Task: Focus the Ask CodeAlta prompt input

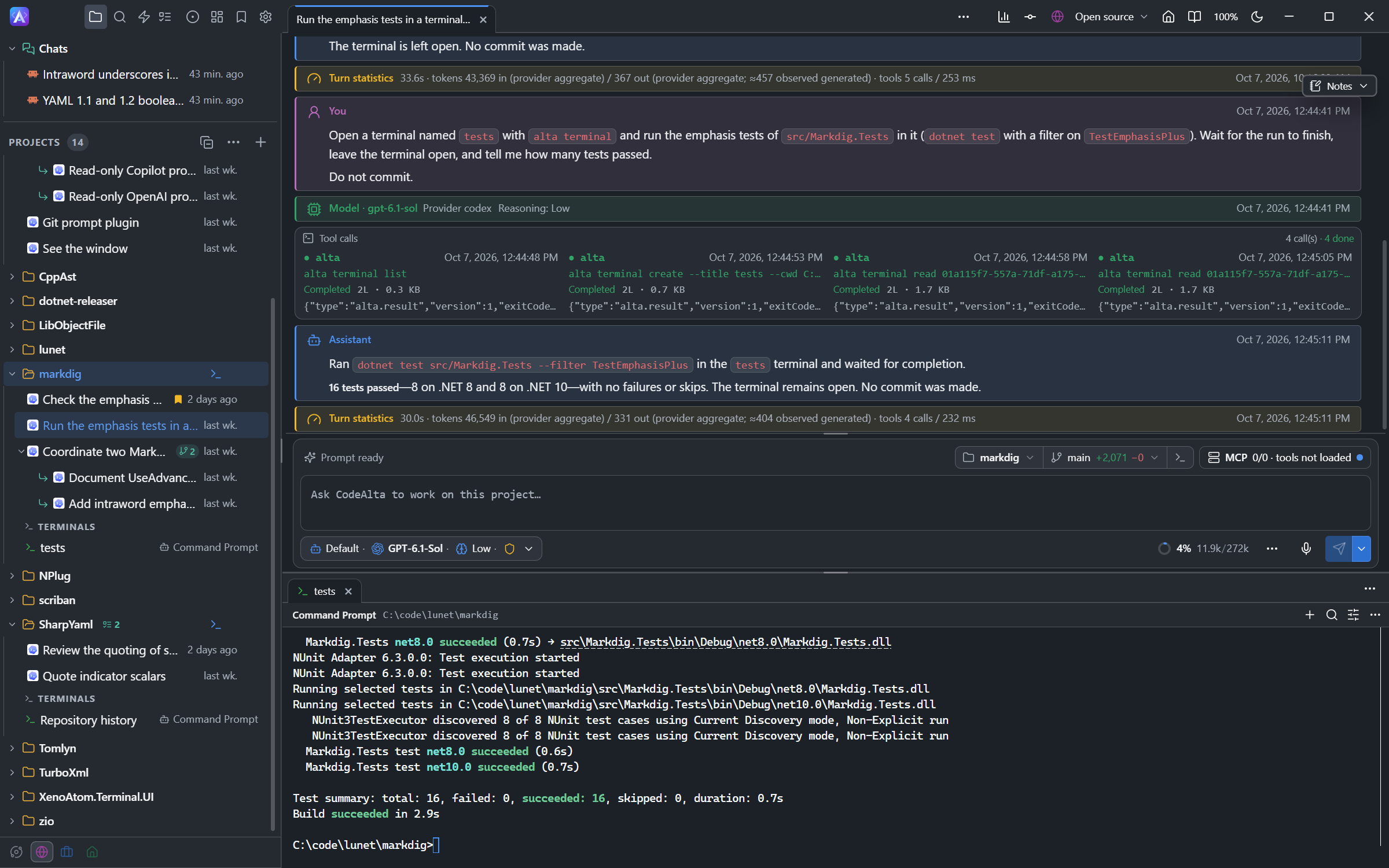Action: (835, 503)
